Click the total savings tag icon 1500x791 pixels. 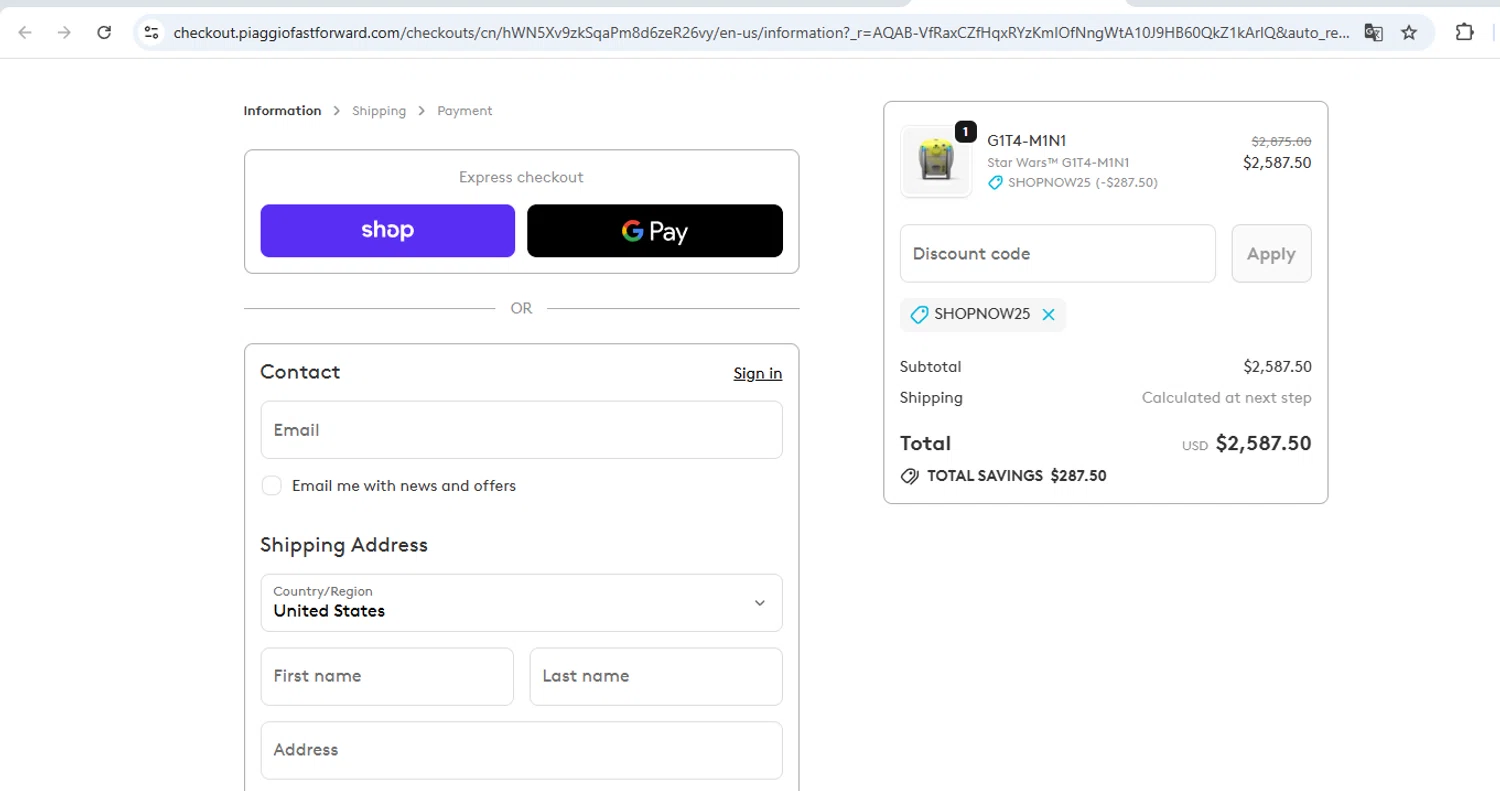click(x=910, y=476)
